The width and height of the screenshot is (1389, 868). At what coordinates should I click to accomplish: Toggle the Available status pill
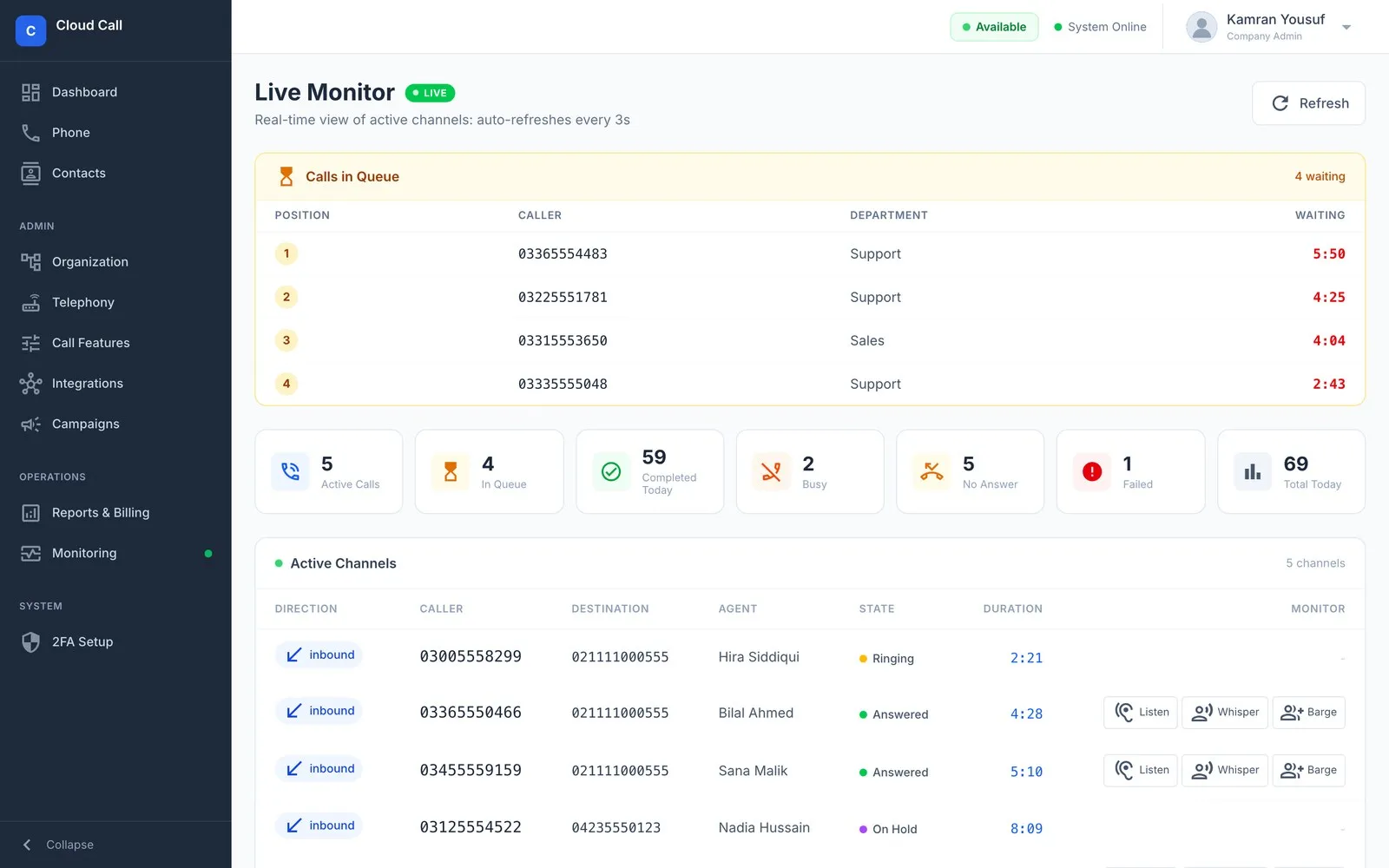(x=994, y=27)
